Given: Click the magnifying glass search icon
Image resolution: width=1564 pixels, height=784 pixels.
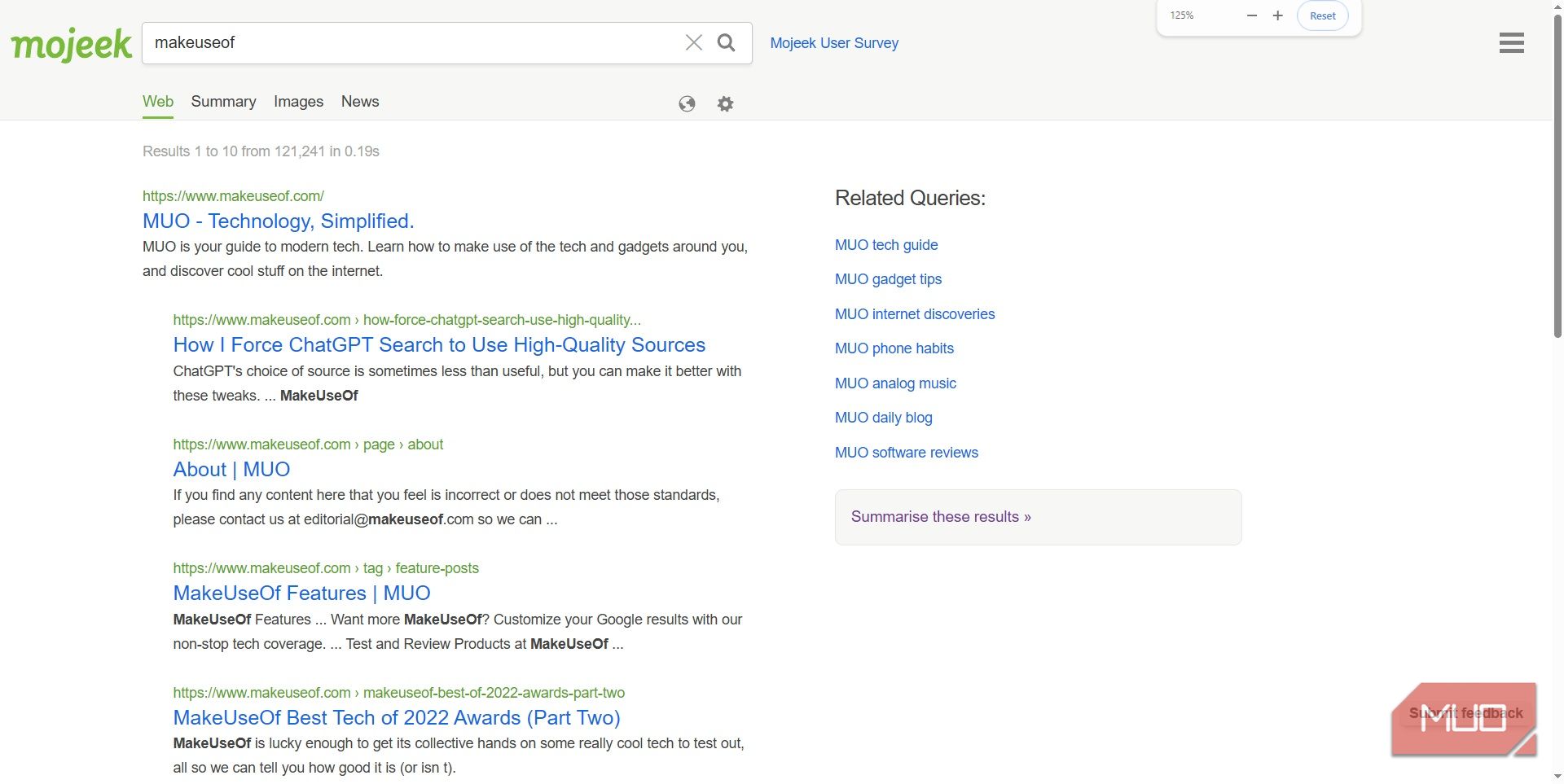Looking at the screenshot, I should click(x=726, y=42).
